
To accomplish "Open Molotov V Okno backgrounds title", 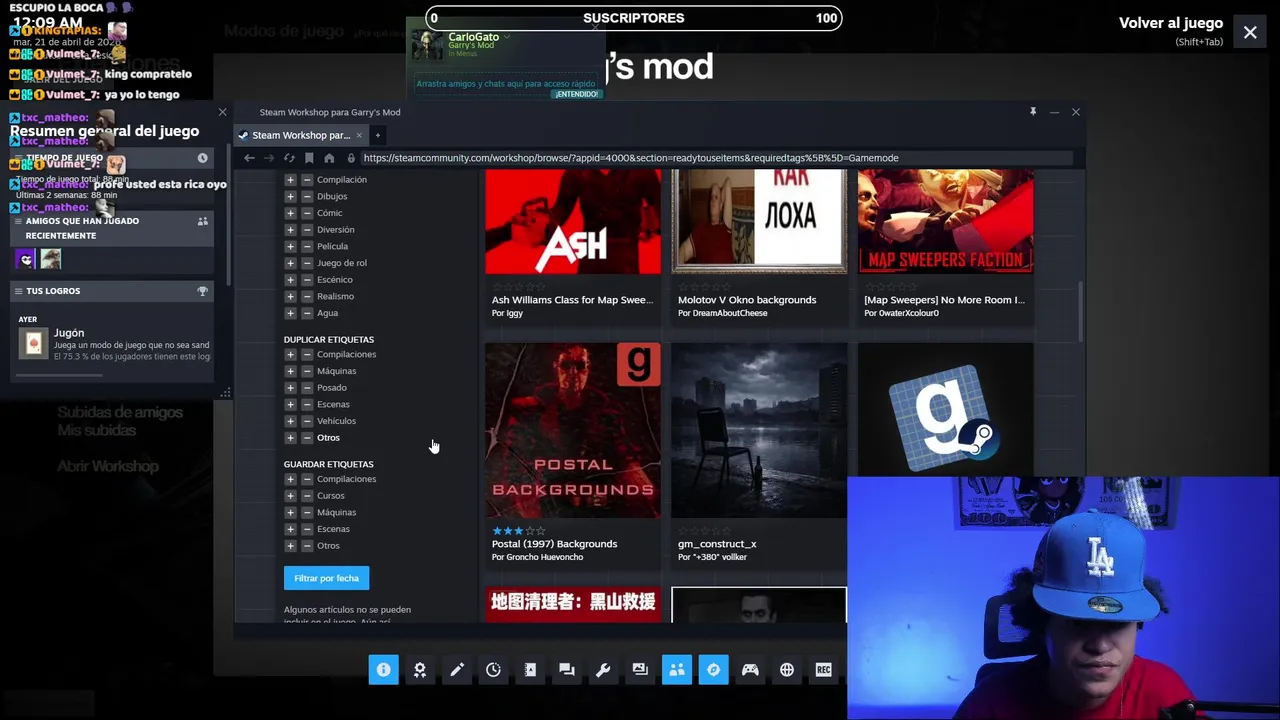I will (747, 300).
